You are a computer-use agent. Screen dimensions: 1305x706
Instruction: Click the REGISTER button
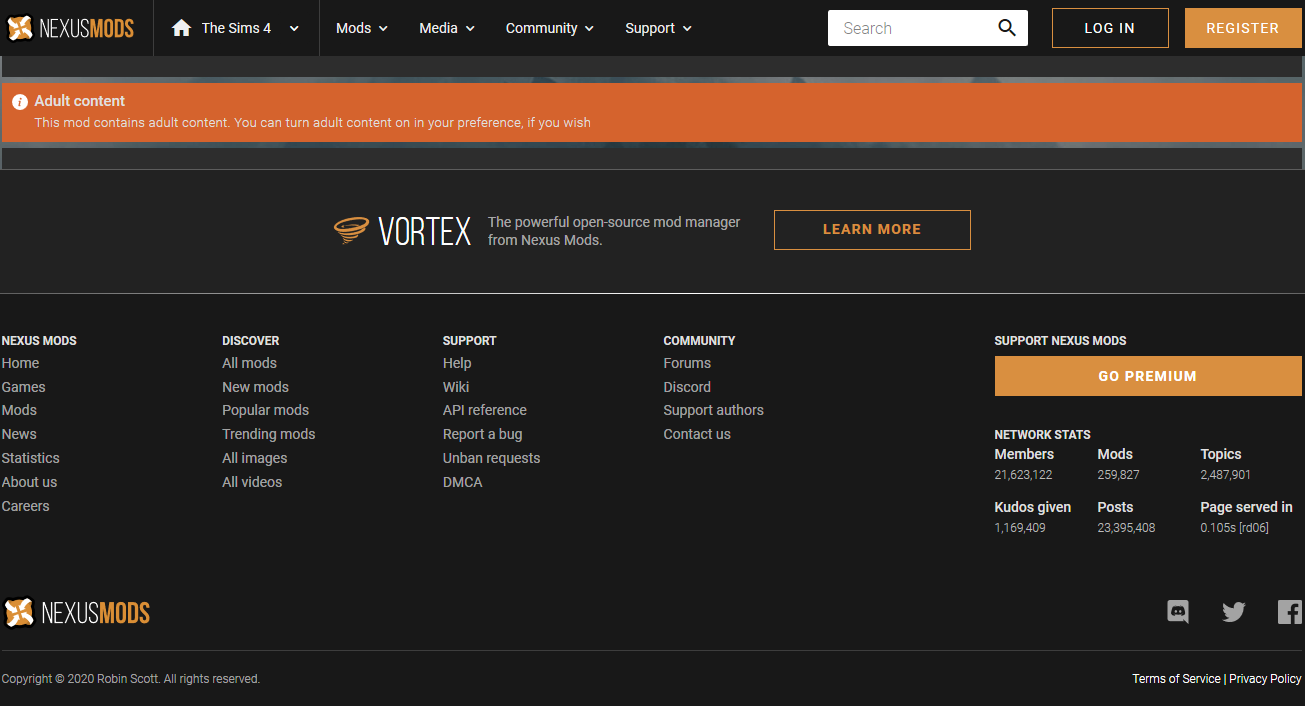pos(1242,28)
